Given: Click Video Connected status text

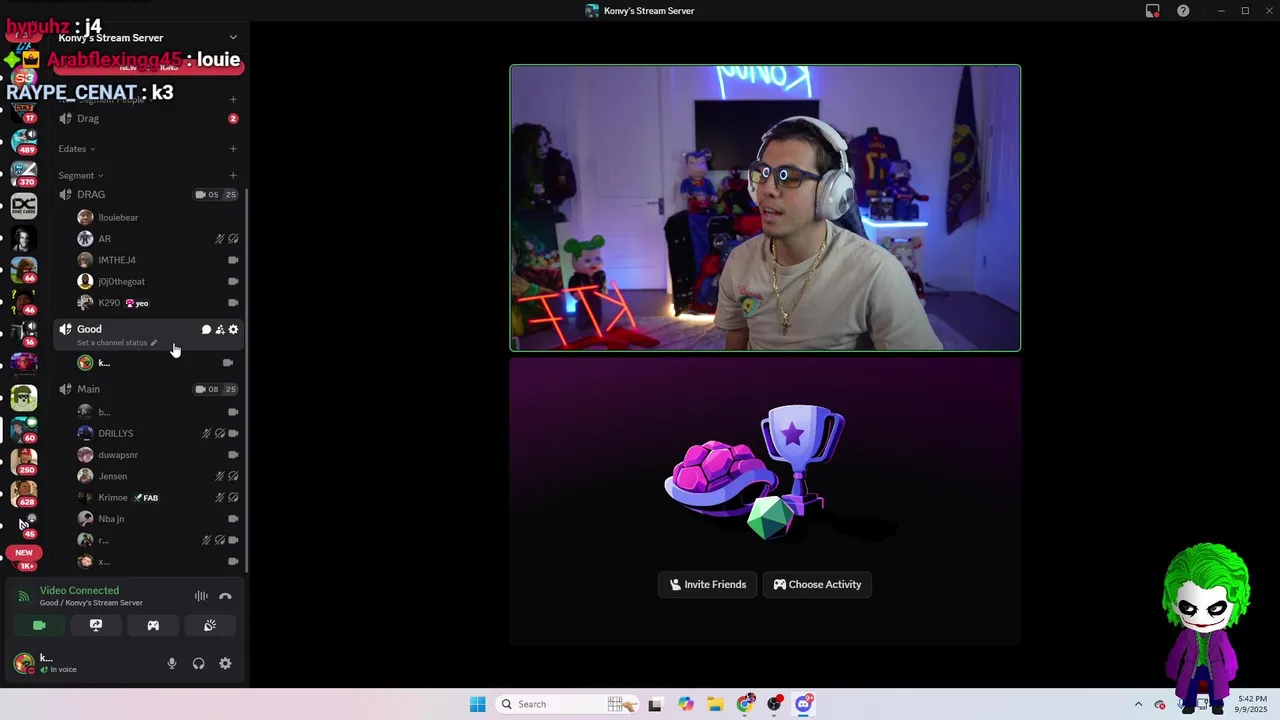Looking at the screenshot, I should (79, 591).
